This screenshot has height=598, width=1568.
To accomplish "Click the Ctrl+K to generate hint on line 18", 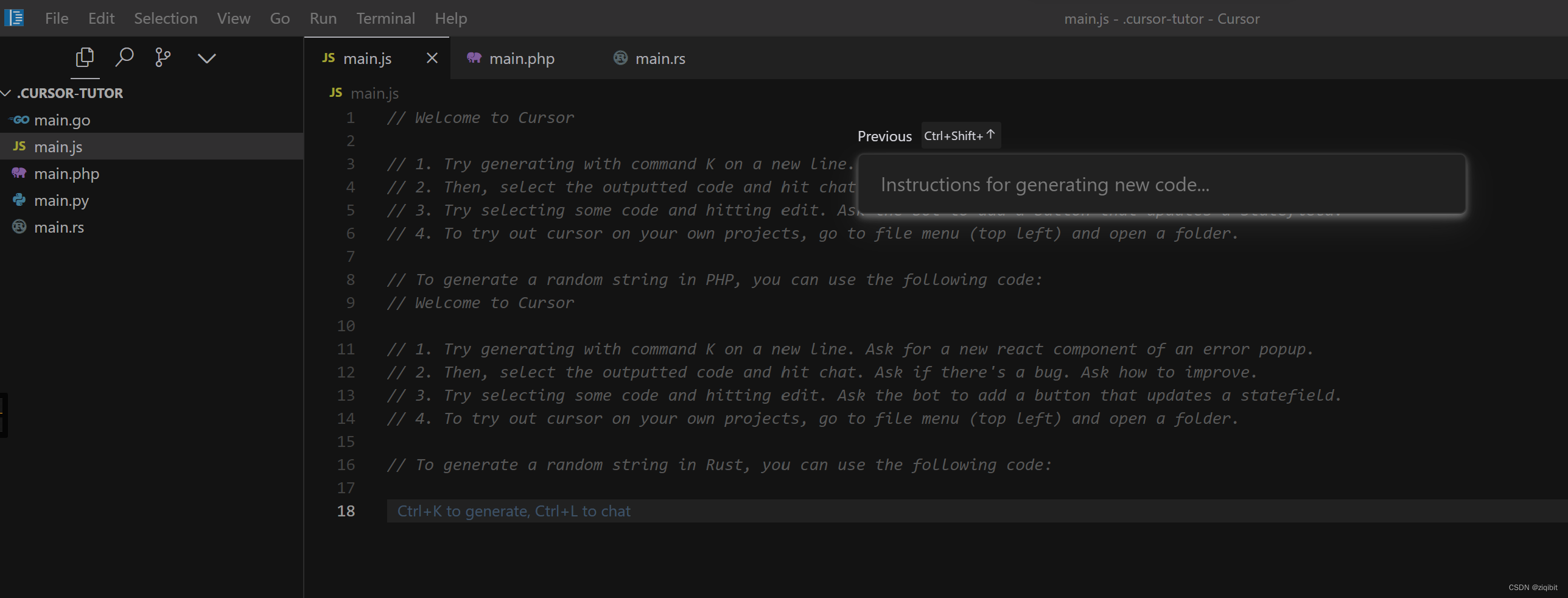I will point(514,511).
